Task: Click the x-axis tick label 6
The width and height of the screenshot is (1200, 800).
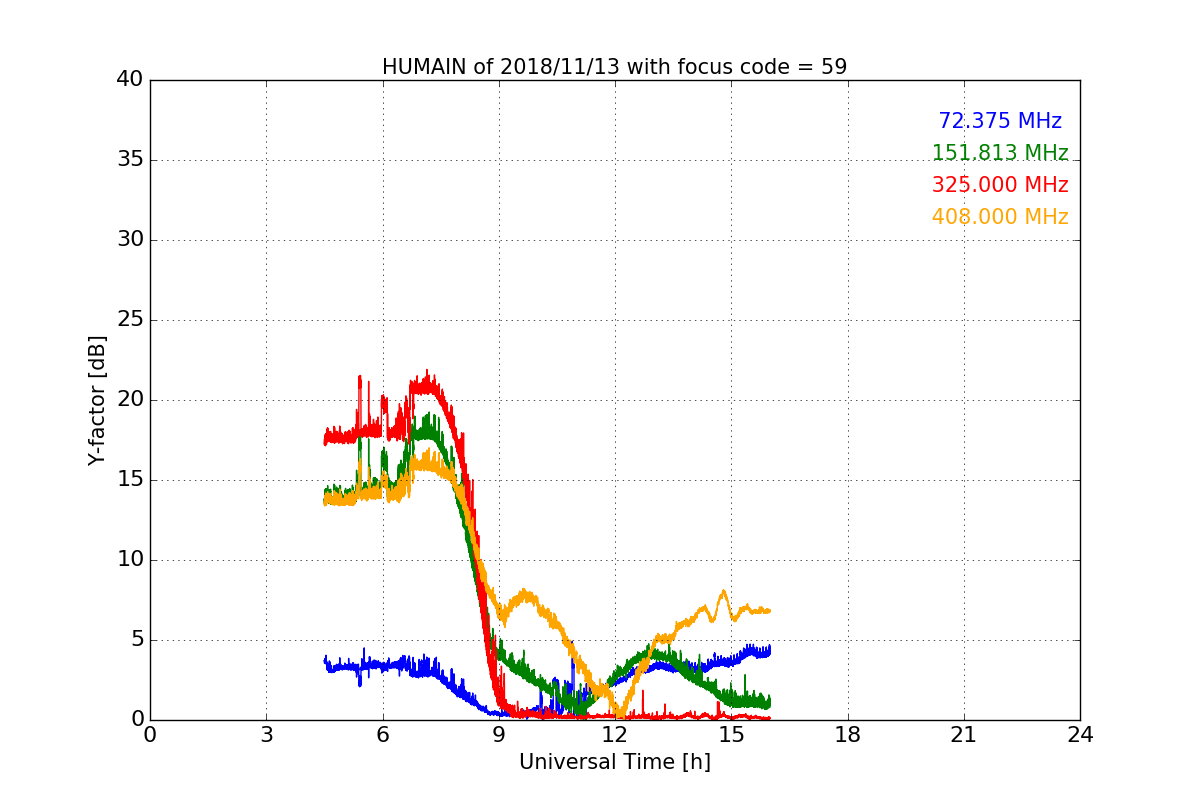Action: (382, 735)
